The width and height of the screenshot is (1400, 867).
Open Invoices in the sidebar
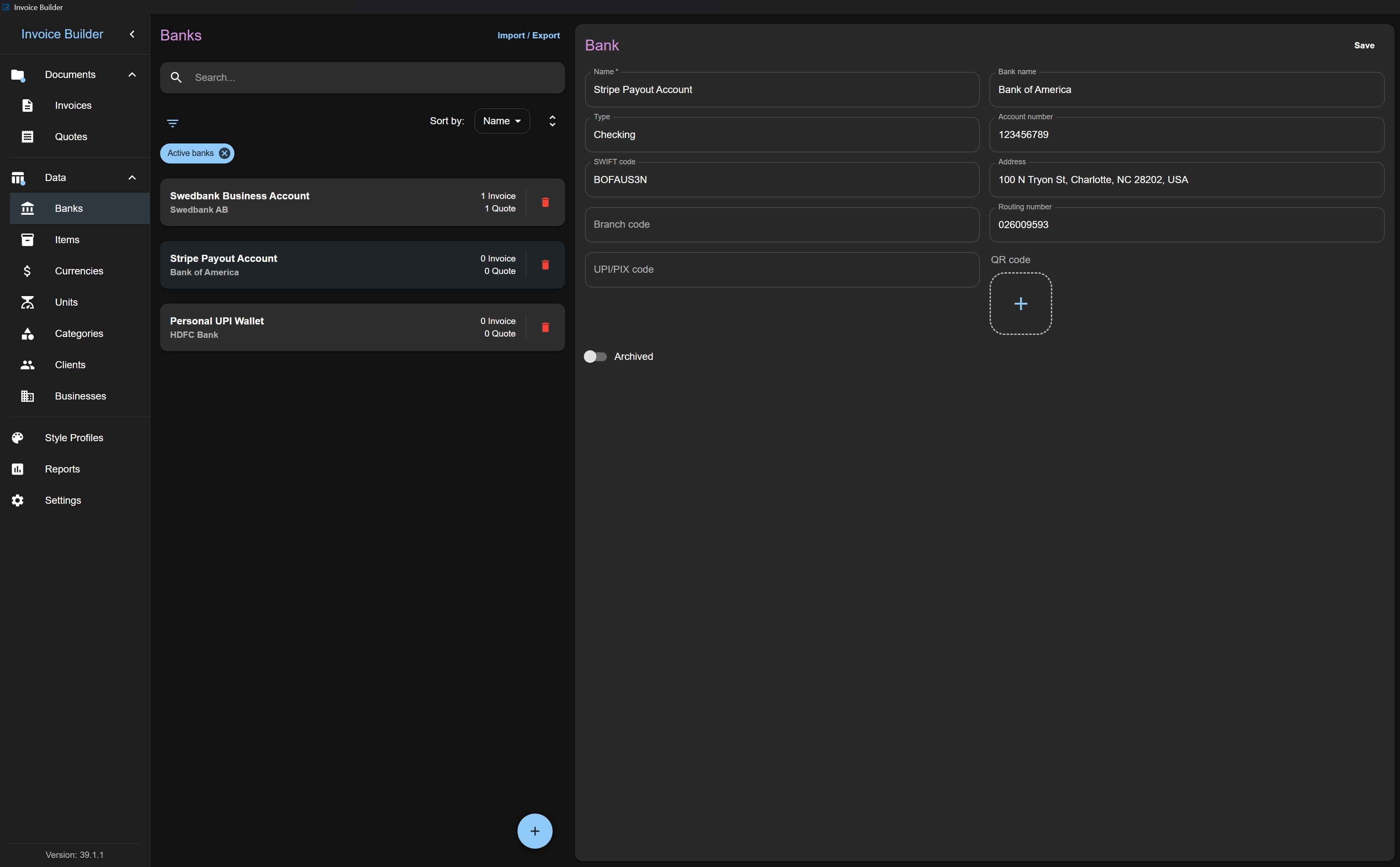pos(80,106)
